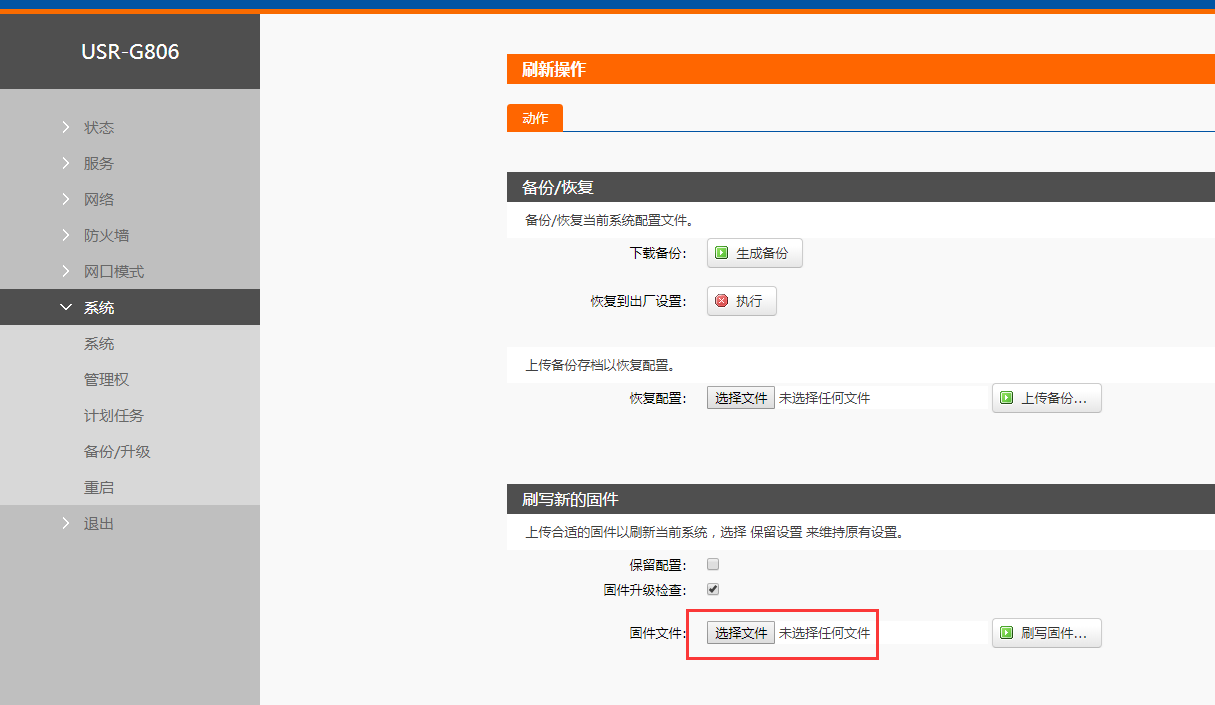Select the 动作 tab
1215x705 pixels.
[535, 118]
